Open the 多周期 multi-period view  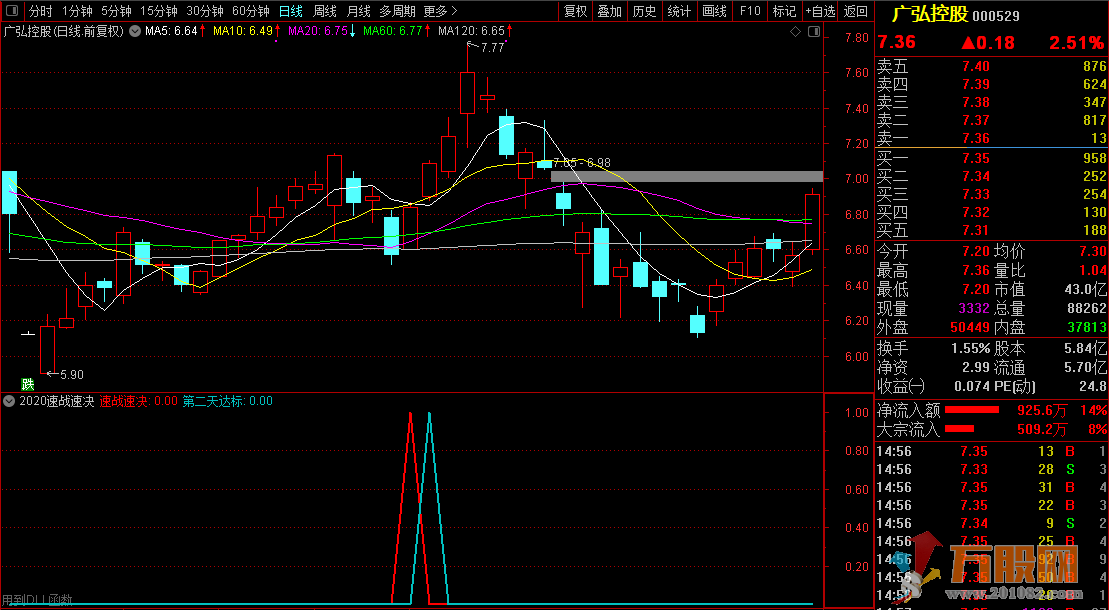pos(397,11)
